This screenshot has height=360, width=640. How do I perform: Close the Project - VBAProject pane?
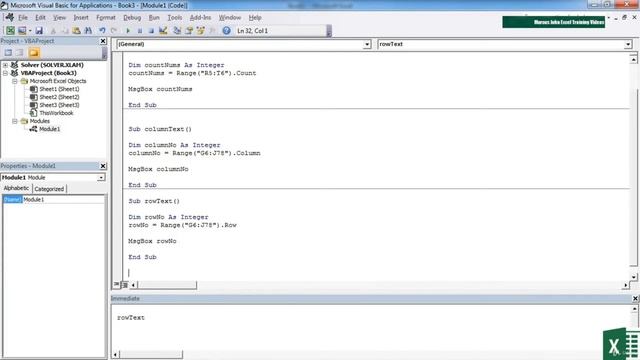[103, 41]
